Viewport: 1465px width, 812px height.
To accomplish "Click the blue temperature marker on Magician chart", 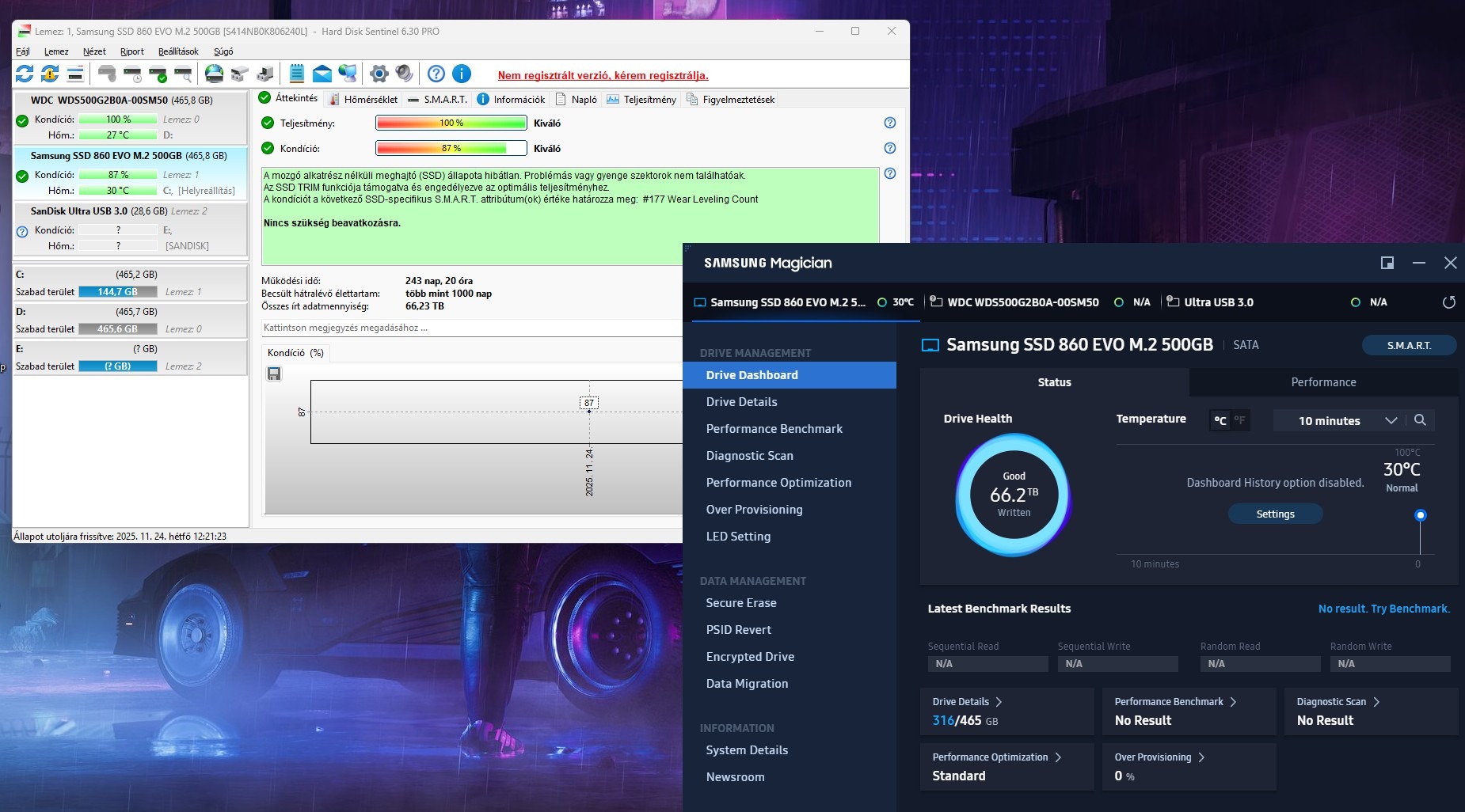I will coord(1421,515).
